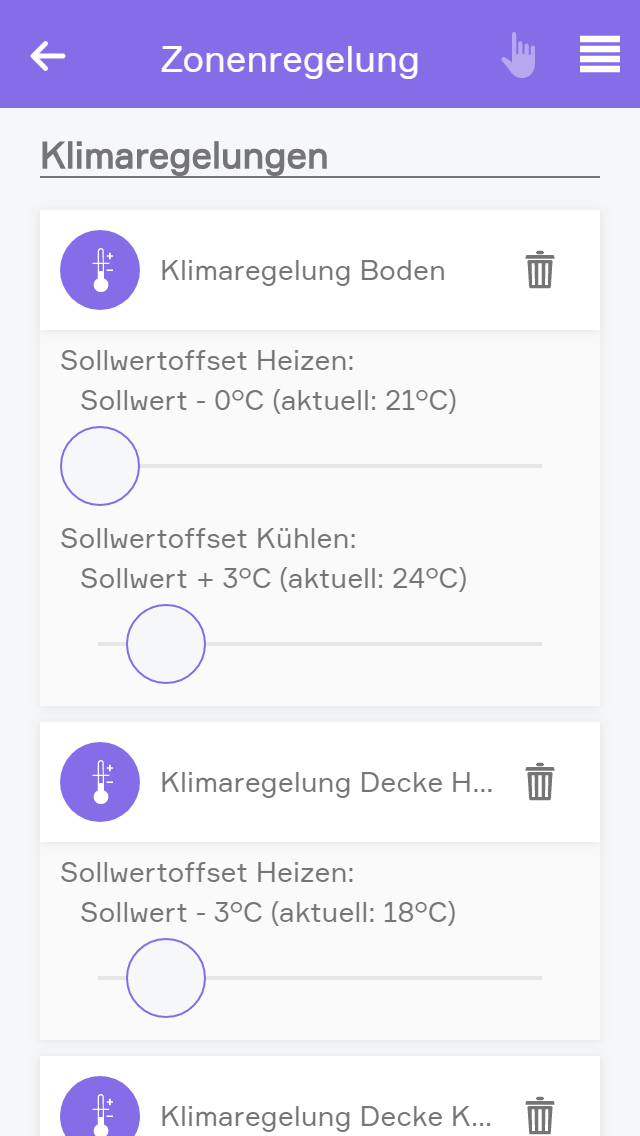
Task: Click thermometer icon of Klimaregelung Decke K...
Action: point(100,1114)
